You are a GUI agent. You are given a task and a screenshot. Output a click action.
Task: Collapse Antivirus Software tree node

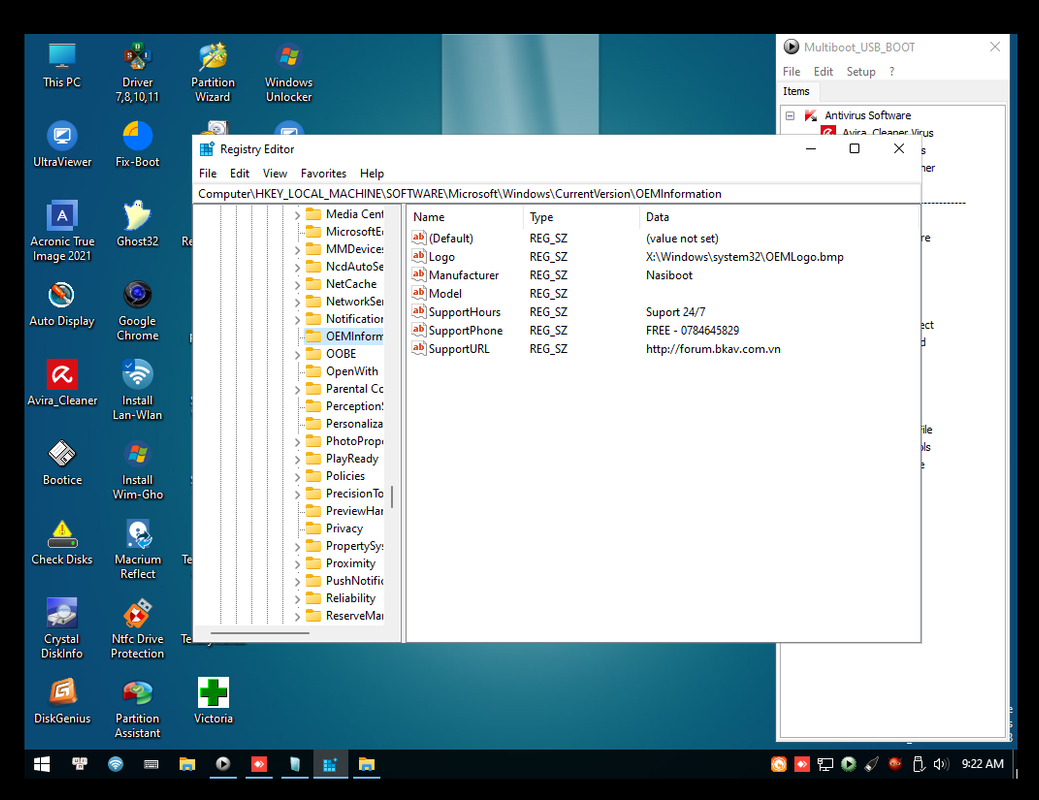pos(790,115)
